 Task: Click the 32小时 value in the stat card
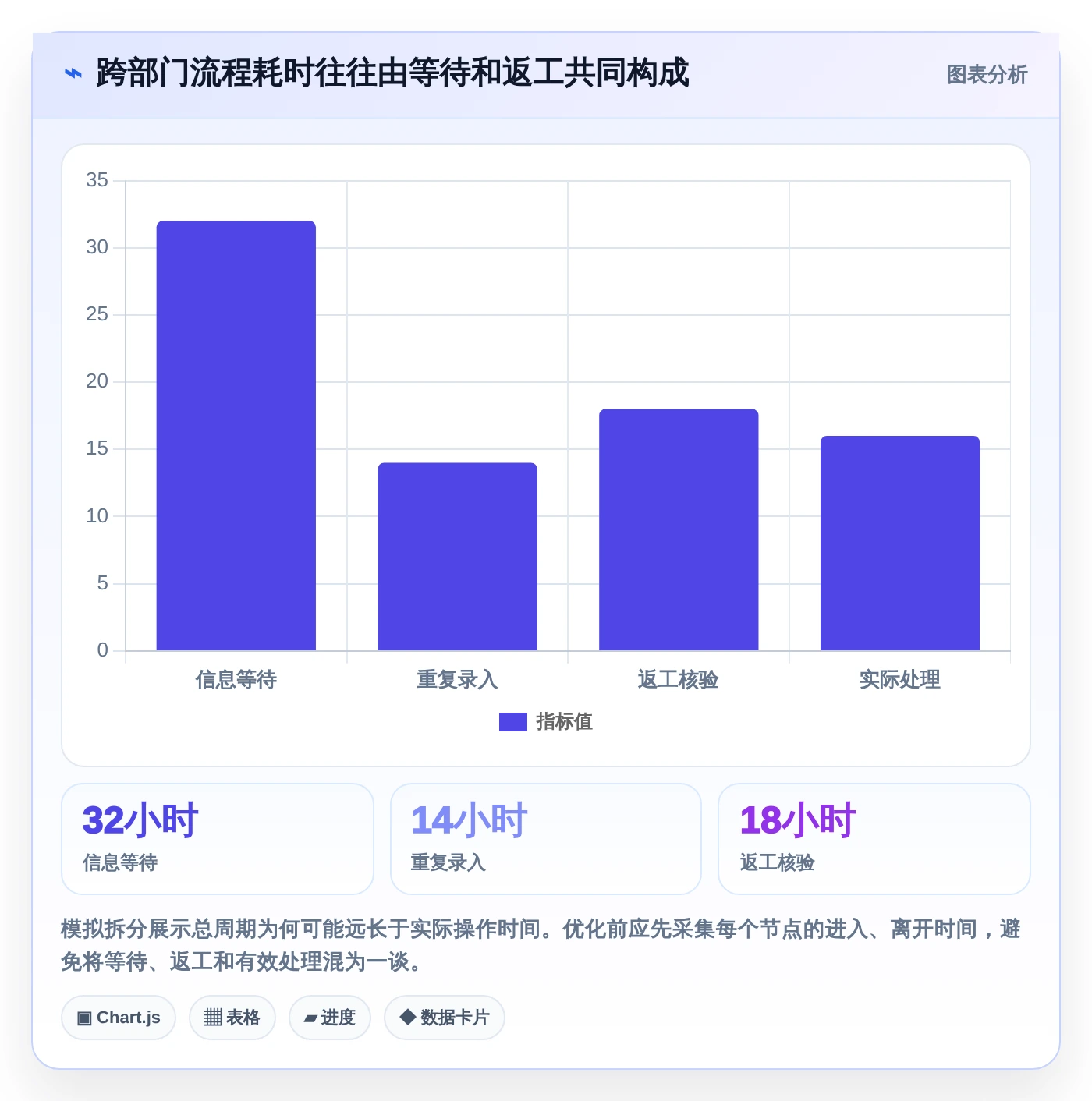140,820
